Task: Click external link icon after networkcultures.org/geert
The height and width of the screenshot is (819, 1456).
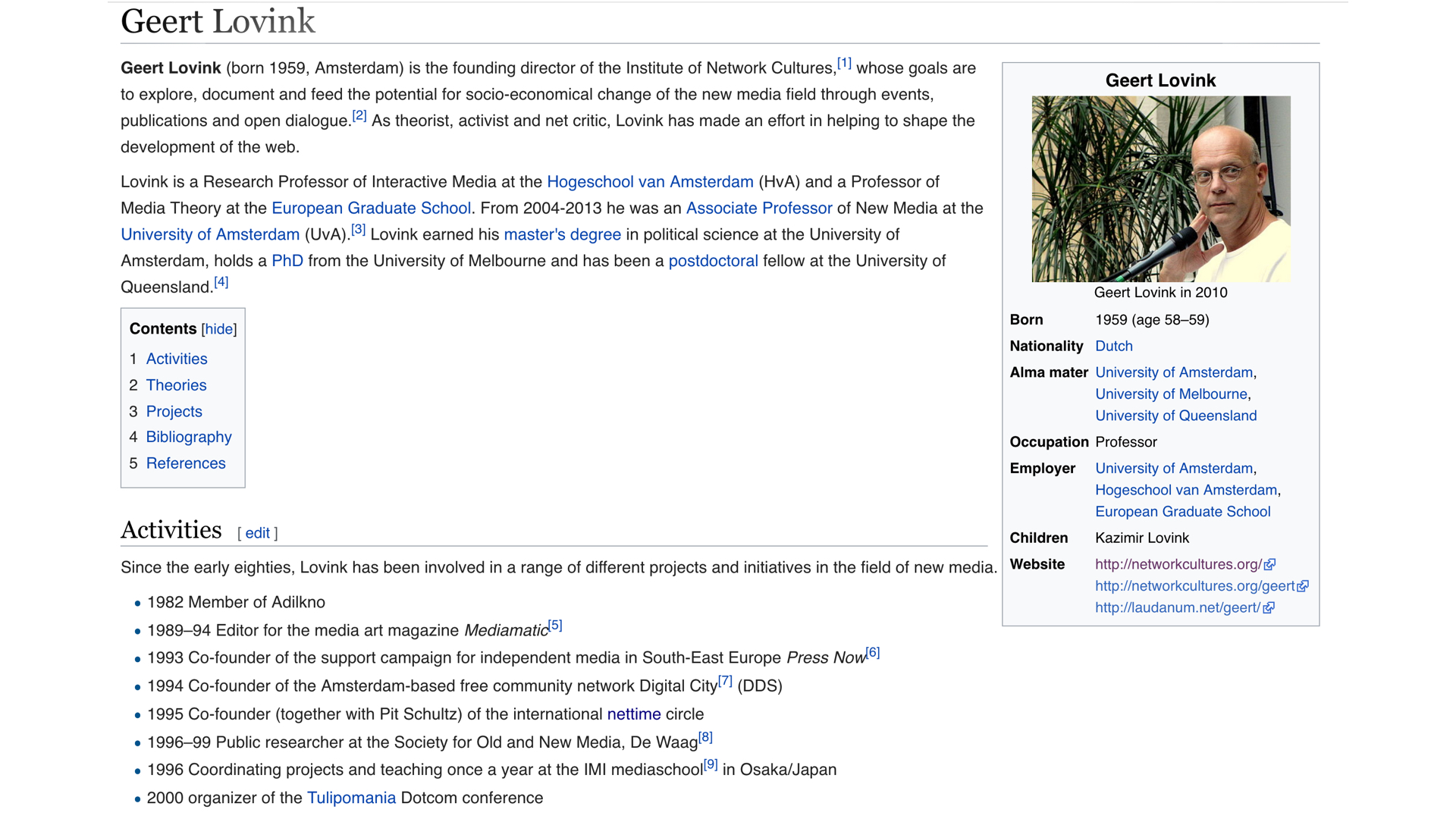Action: [x=1303, y=586]
